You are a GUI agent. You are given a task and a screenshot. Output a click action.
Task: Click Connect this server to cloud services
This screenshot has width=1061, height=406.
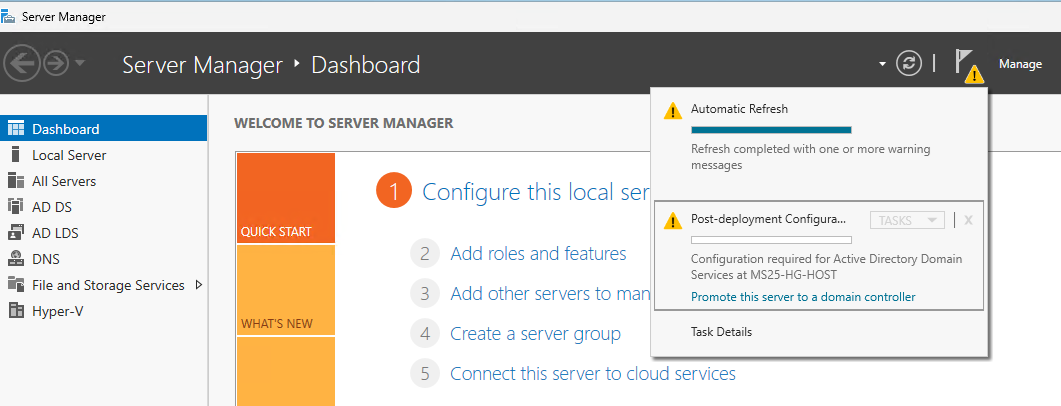593,374
